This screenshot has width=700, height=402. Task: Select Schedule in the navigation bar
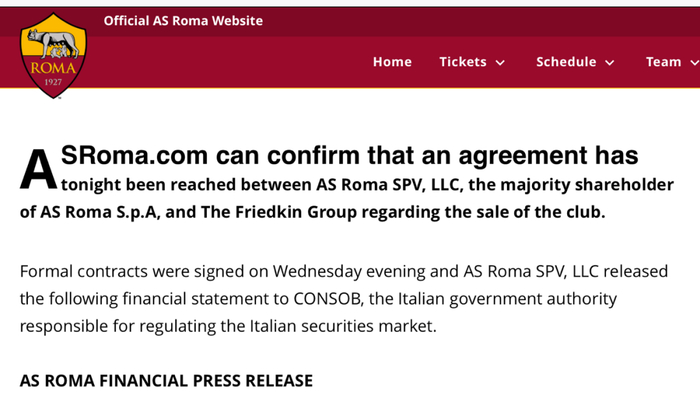click(566, 62)
